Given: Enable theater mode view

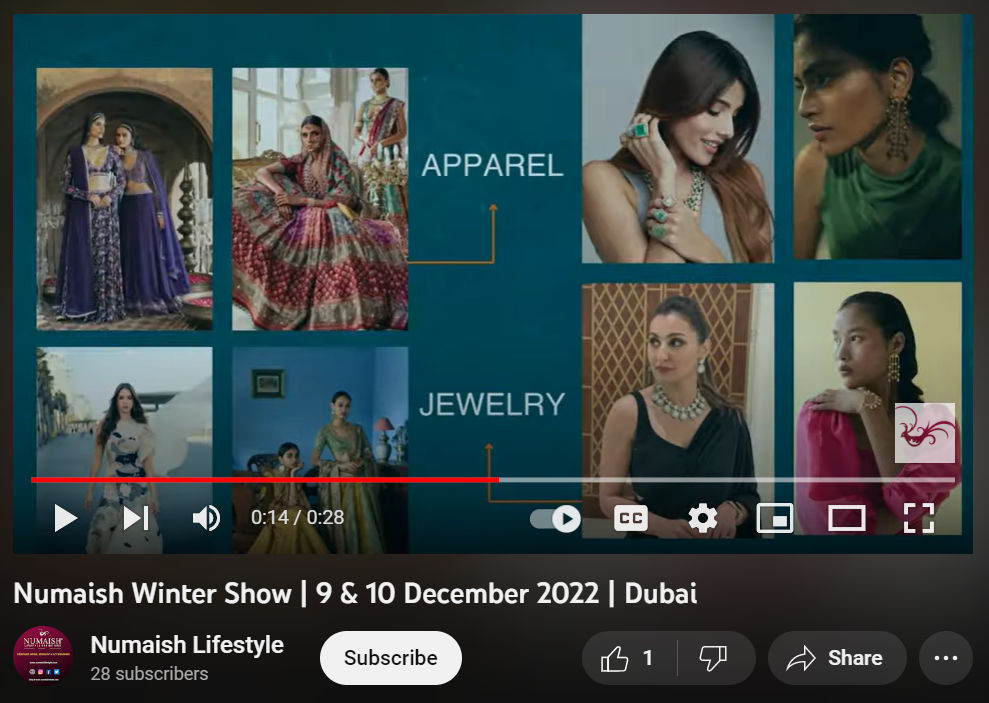Looking at the screenshot, I should [846, 518].
